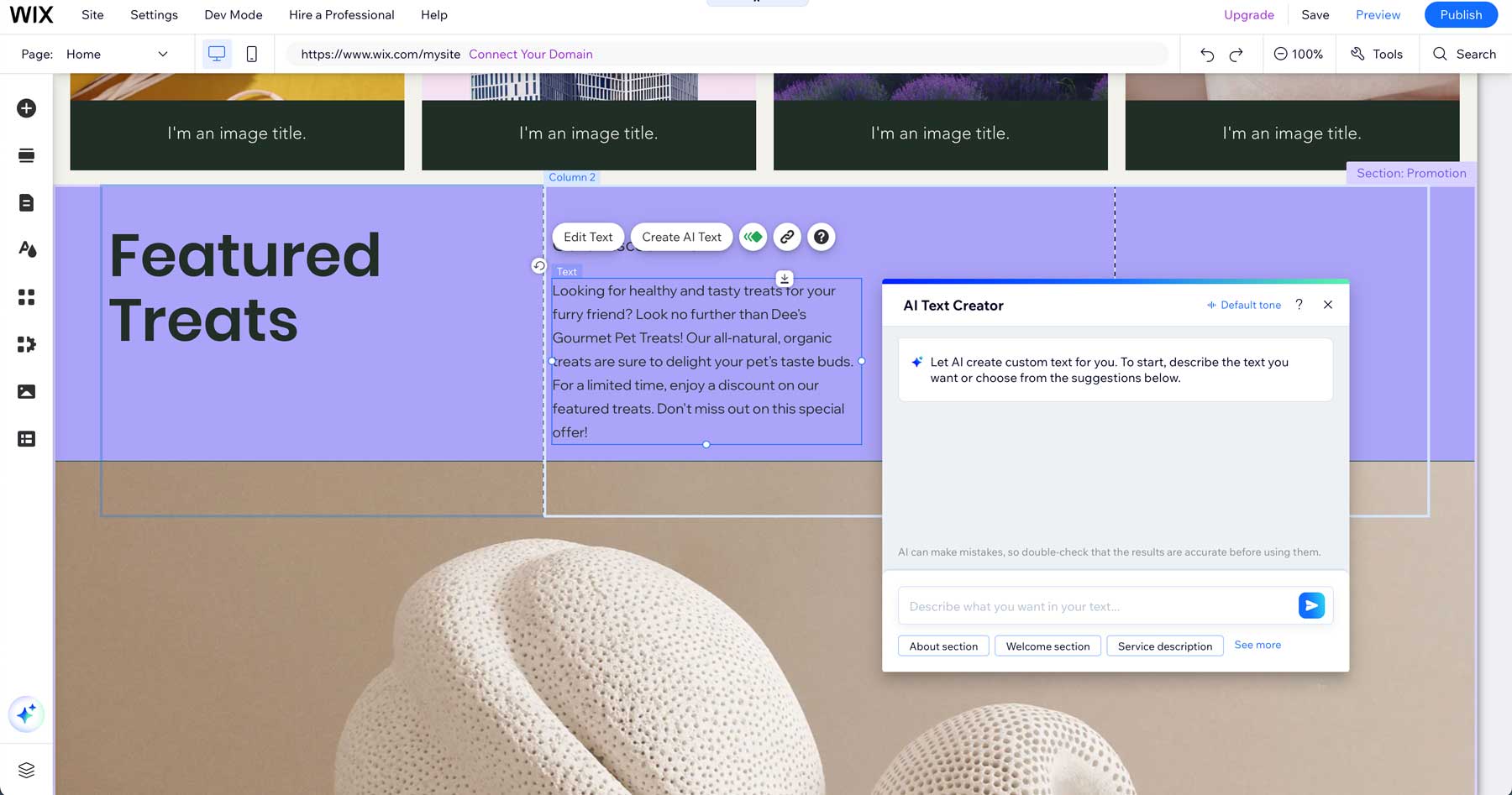Open the Add Section panel
1512x795 pixels.
tap(27, 155)
